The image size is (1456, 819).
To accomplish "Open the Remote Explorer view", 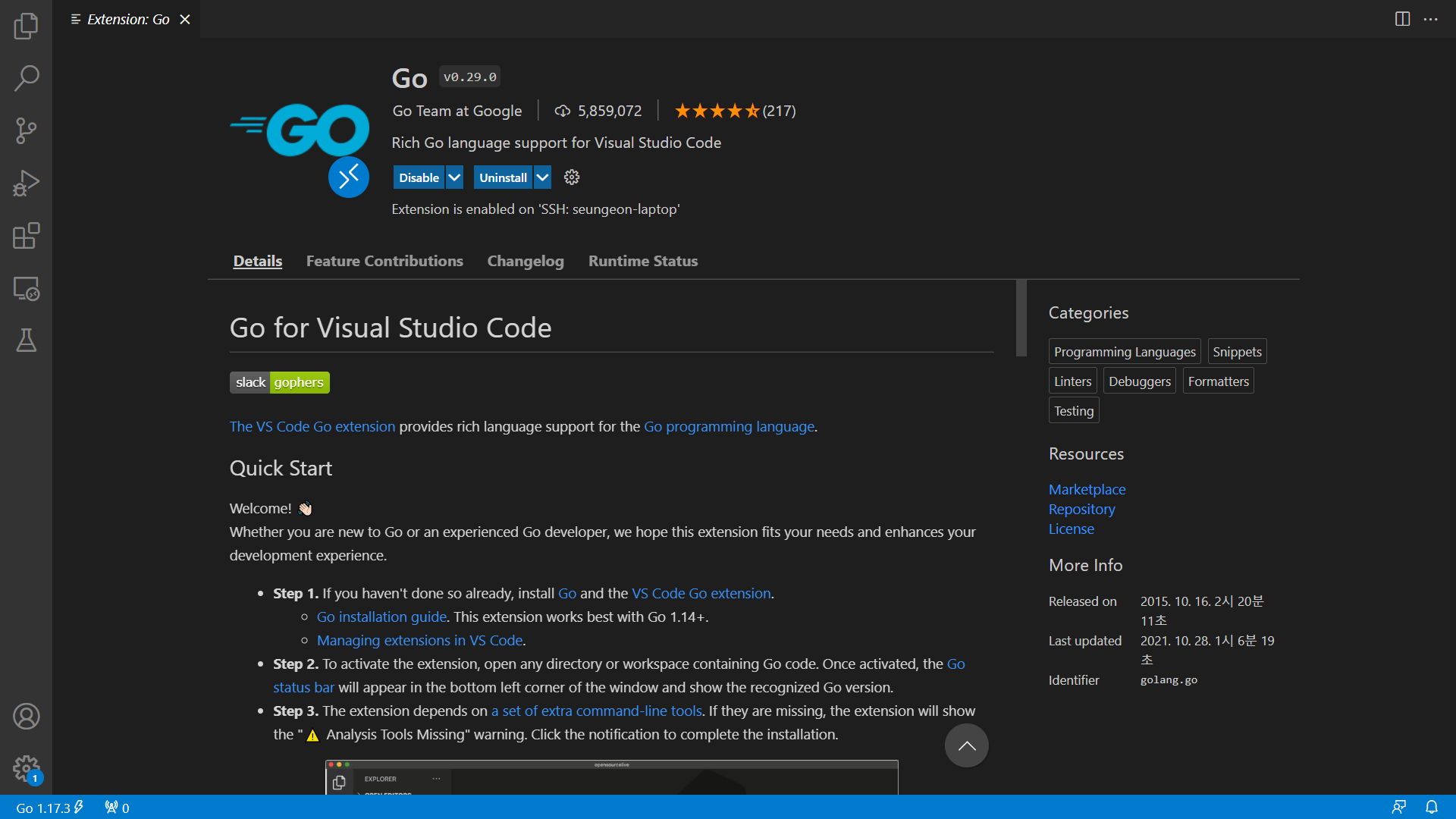I will tap(26, 288).
